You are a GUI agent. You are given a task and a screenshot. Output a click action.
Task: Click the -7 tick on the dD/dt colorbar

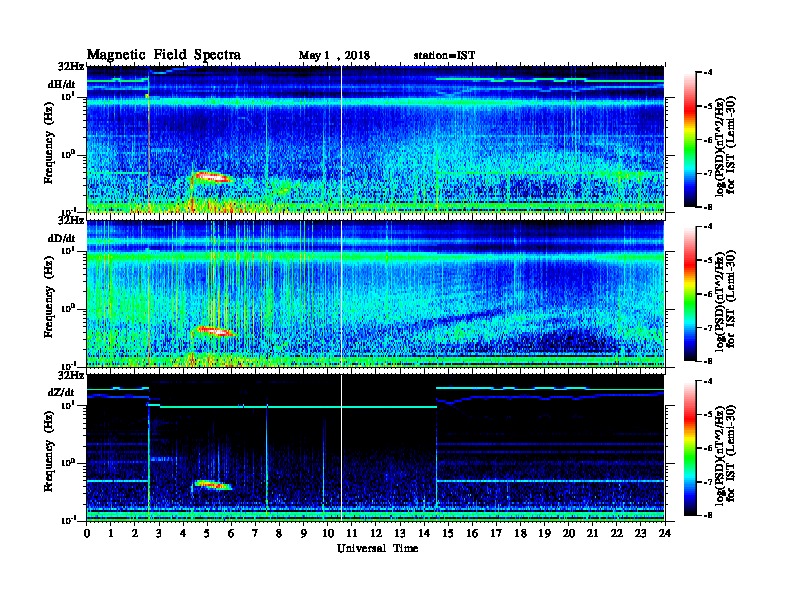coord(709,328)
